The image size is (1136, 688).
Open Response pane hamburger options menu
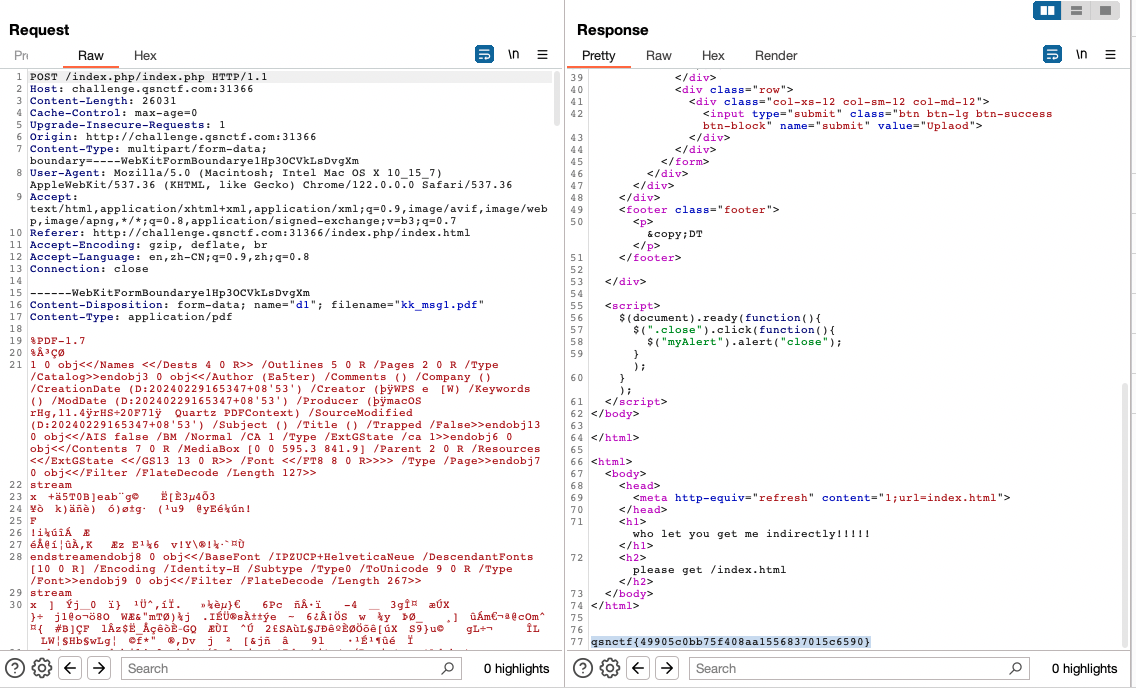[x=1110, y=55]
